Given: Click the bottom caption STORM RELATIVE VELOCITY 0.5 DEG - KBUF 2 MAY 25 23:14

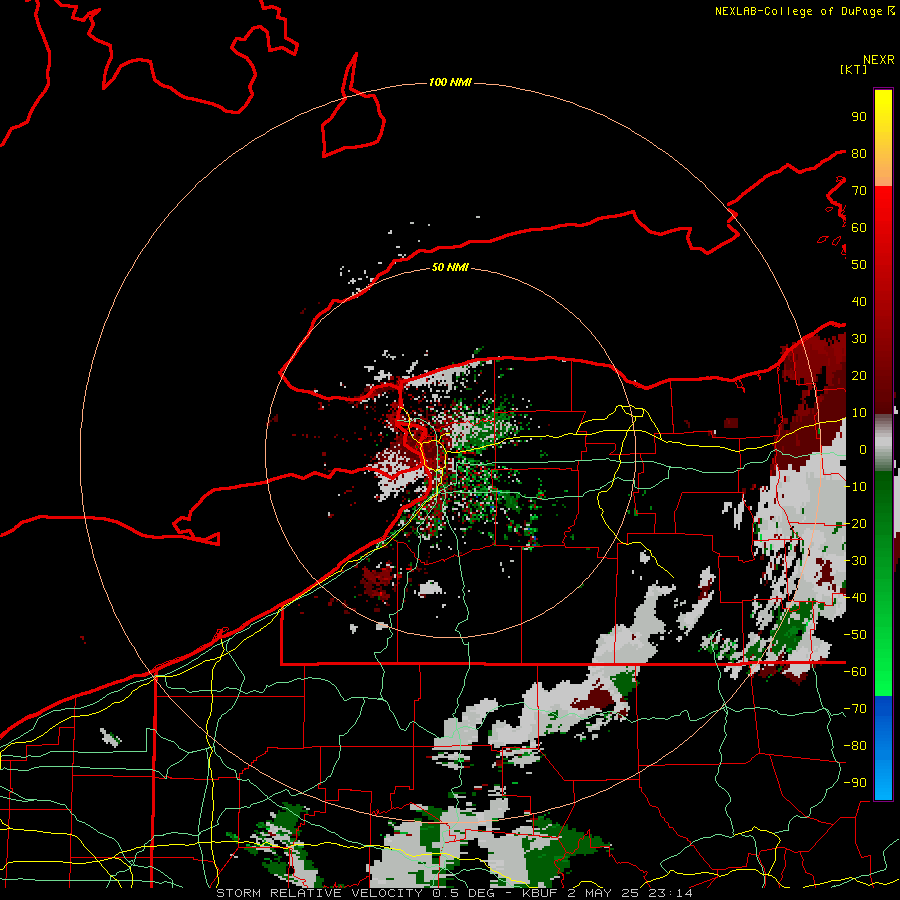Looking at the screenshot, I should (x=454, y=893).
